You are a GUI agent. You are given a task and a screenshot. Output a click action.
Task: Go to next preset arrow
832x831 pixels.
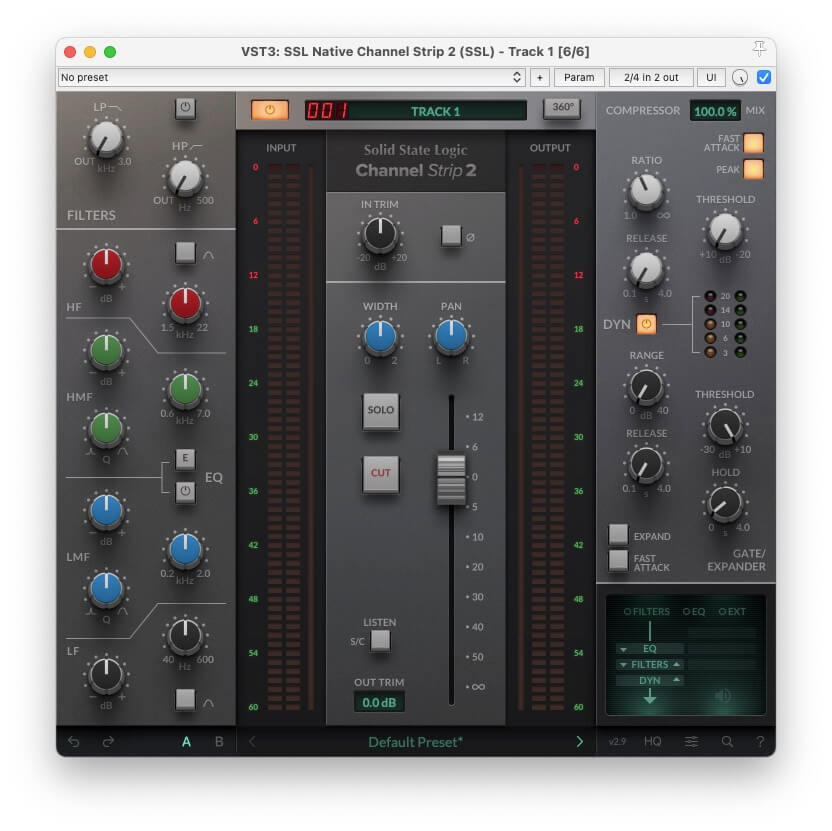pyautogui.click(x=579, y=742)
